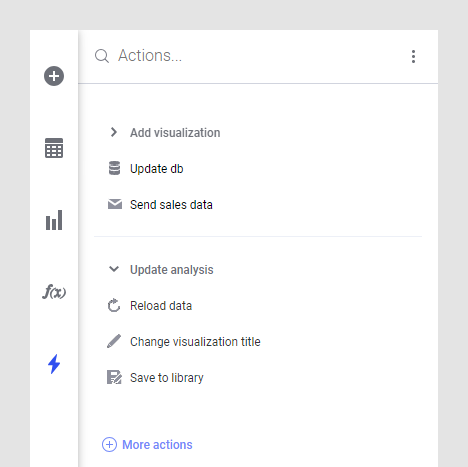Open the three-dot overflow menu
Image resolution: width=468 pixels, height=467 pixels.
(413, 56)
